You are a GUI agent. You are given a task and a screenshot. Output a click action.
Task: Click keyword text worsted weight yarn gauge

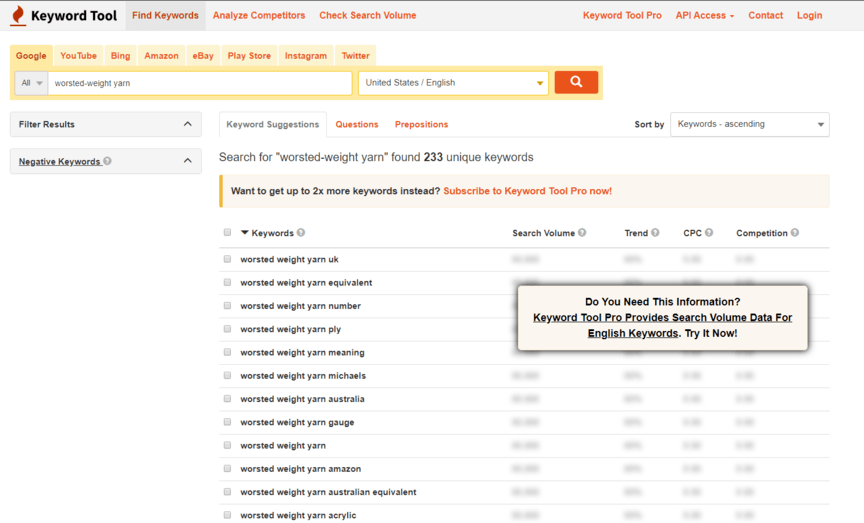[x=297, y=422]
